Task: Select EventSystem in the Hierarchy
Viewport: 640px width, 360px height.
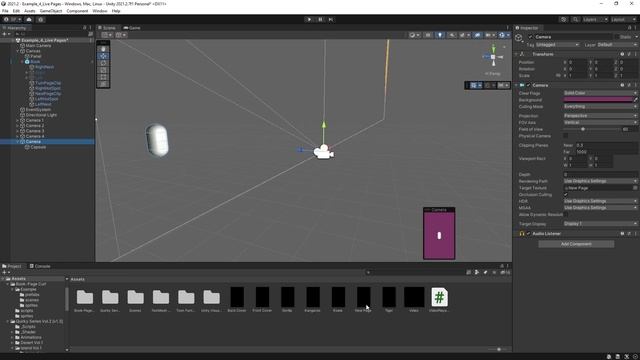Action: coord(38,110)
